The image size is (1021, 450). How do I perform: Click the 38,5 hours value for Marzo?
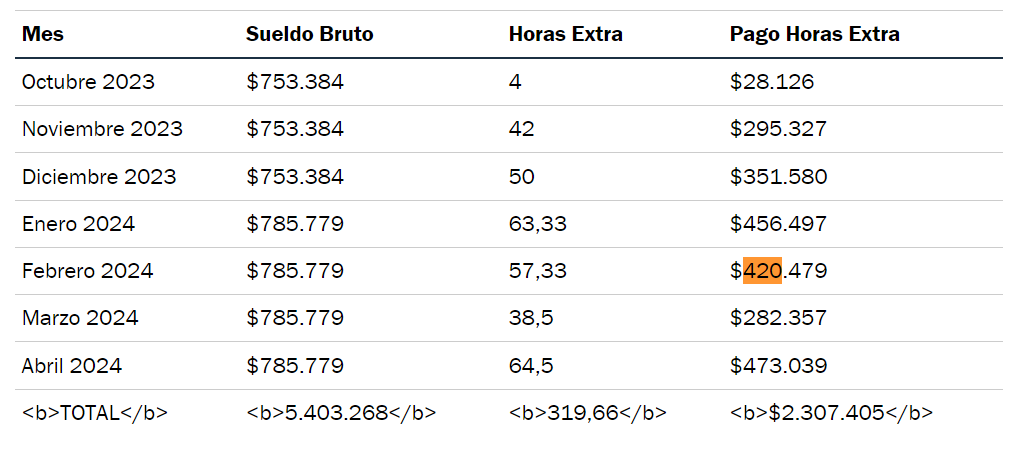531,318
